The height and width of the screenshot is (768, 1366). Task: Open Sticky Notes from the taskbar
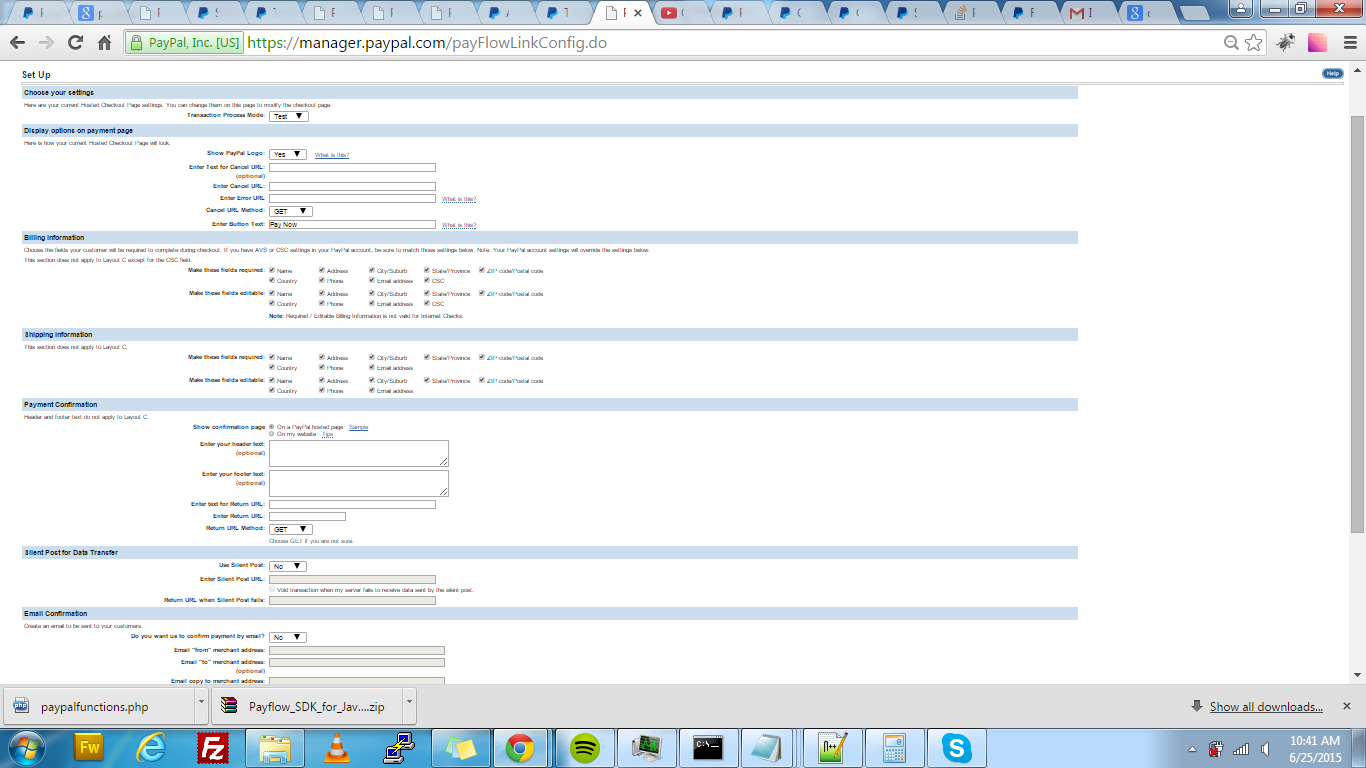462,748
